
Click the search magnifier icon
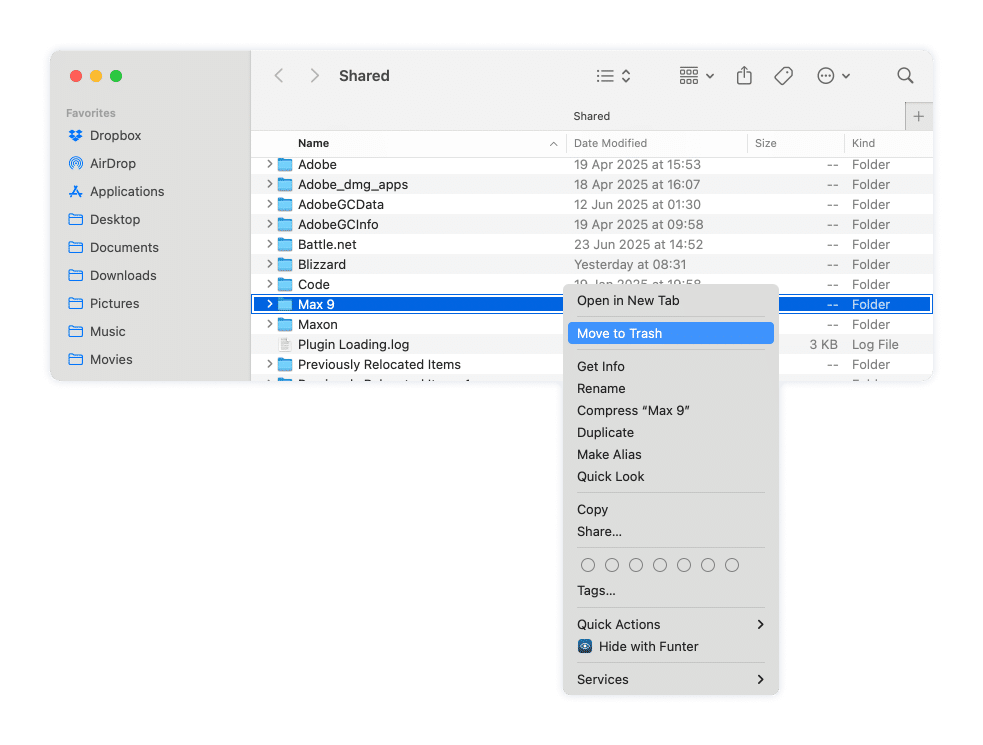pyautogui.click(x=905, y=76)
